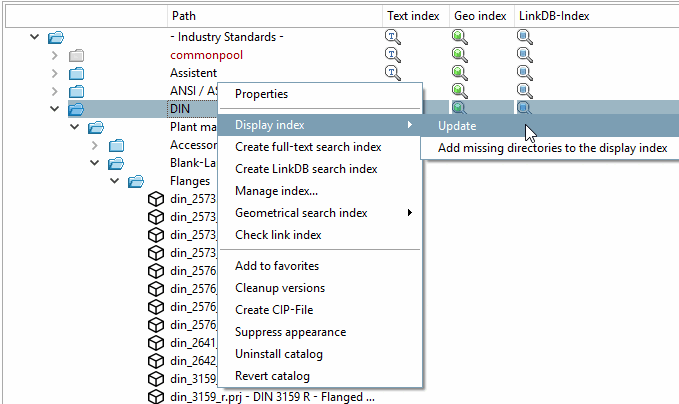Click LinkDB index icon in DIN row
Viewport: 679px width, 404px height.
point(525,109)
